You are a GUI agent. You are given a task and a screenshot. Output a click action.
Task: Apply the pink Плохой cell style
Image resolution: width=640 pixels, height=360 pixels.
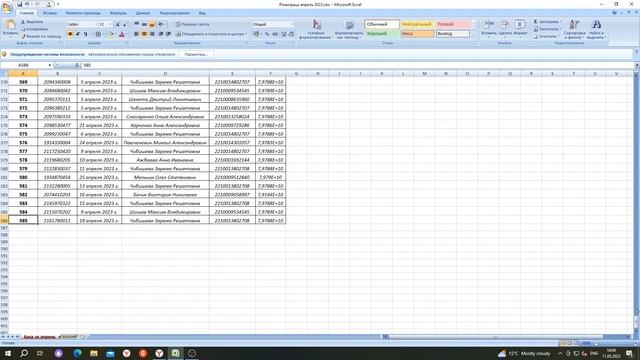click(x=453, y=24)
